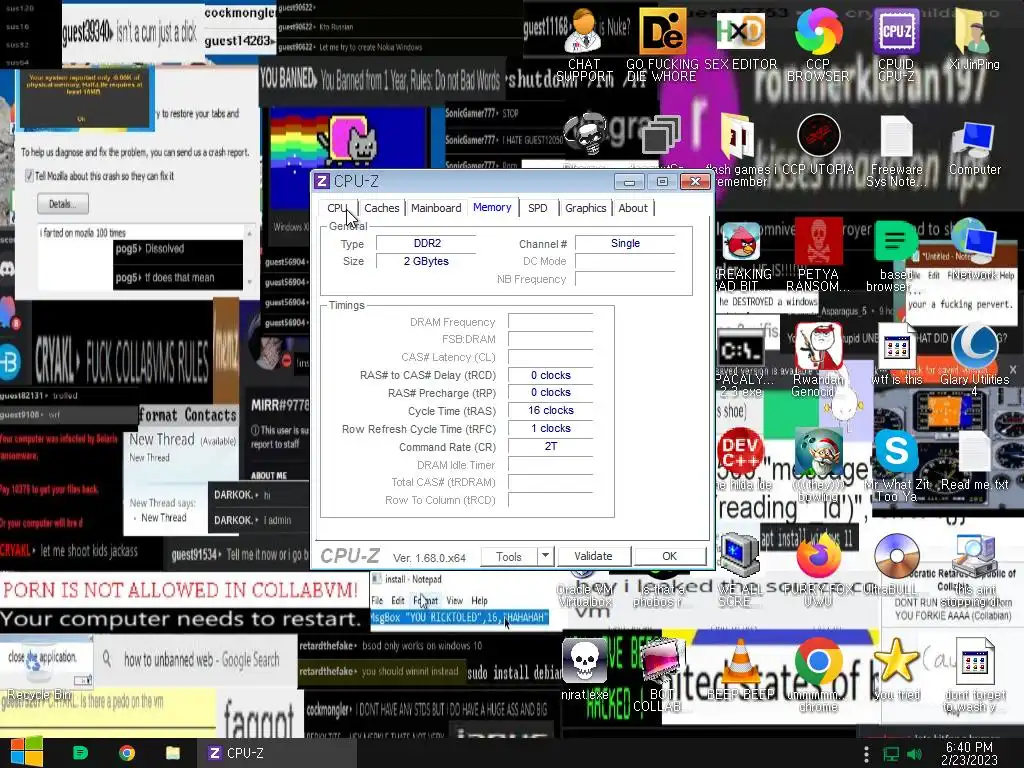Launch the VLC BEEP BEEP cone icon
The width and height of the screenshot is (1024, 768).
tap(741, 661)
